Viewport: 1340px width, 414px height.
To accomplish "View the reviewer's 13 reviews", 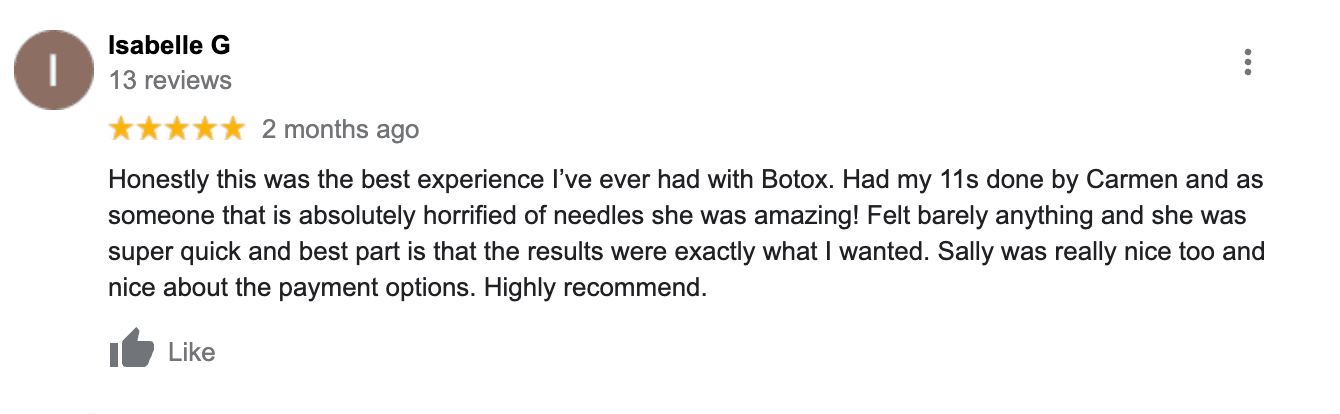I will [170, 81].
